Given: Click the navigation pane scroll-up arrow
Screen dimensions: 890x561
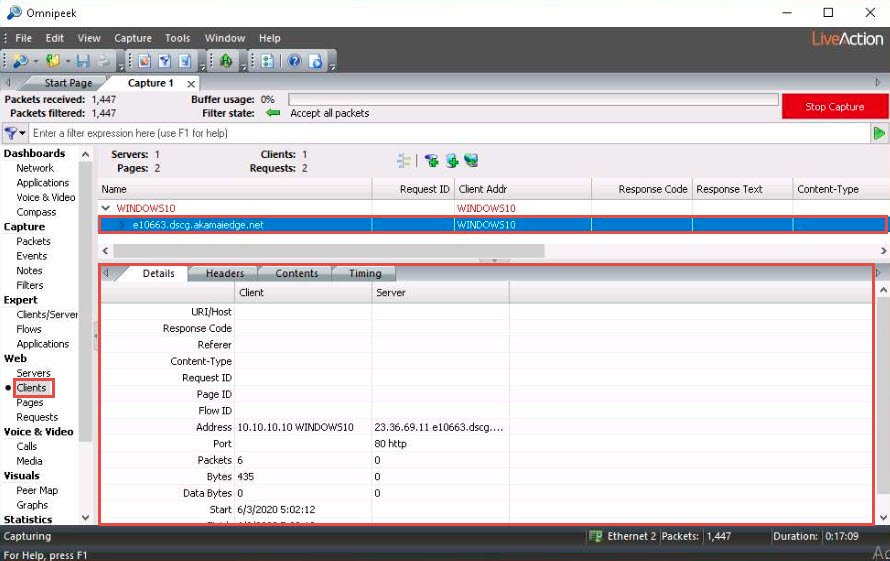Looking at the screenshot, I should click(x=85, y=154).
